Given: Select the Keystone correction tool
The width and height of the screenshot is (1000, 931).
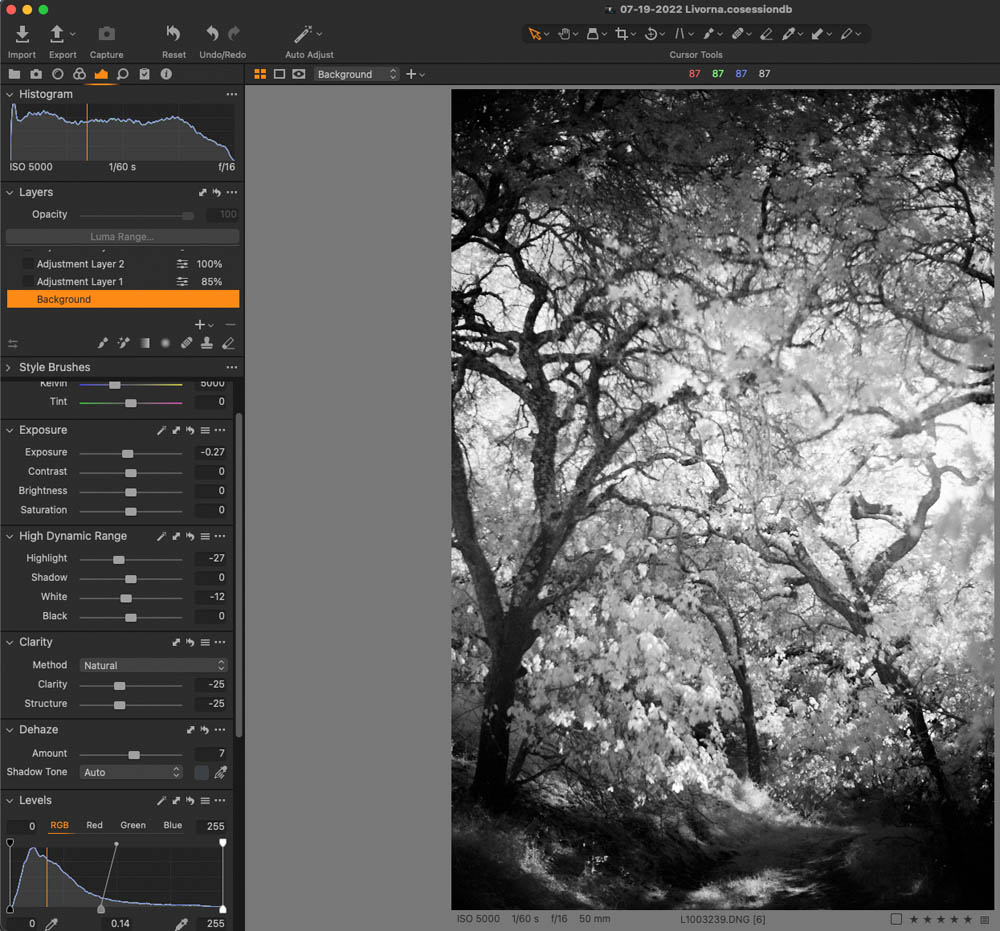Looking at the screenshot, I should click(x=680, y=34).
